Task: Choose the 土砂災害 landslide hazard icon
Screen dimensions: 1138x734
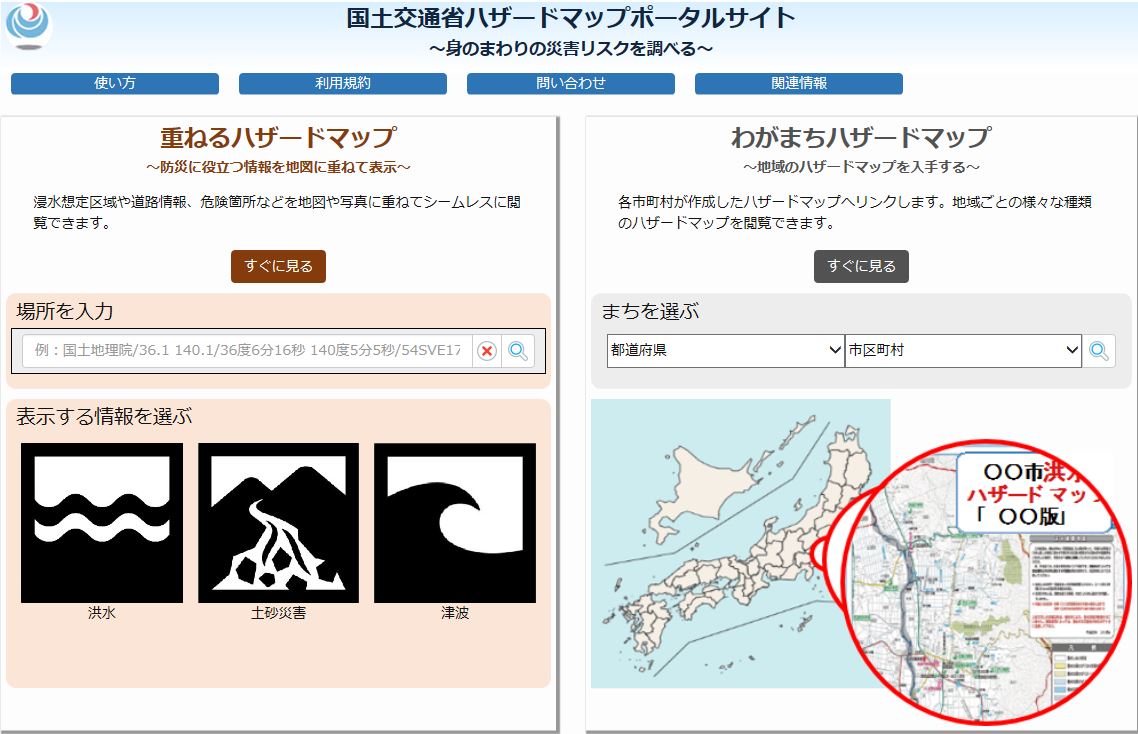Action: pyautogui.click(x=278, y=523)
